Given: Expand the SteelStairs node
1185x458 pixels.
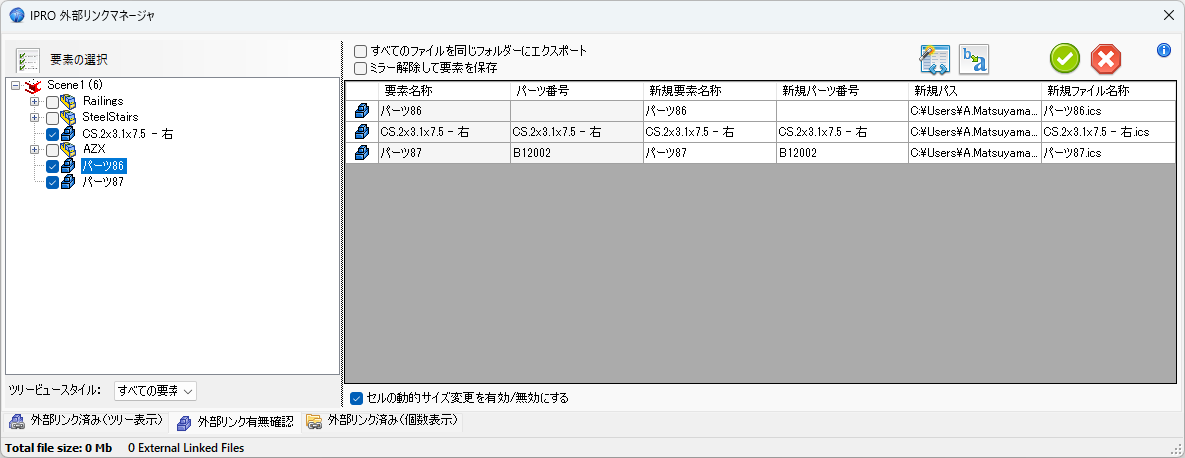Looking at the screenshot, I should point(34,117).
